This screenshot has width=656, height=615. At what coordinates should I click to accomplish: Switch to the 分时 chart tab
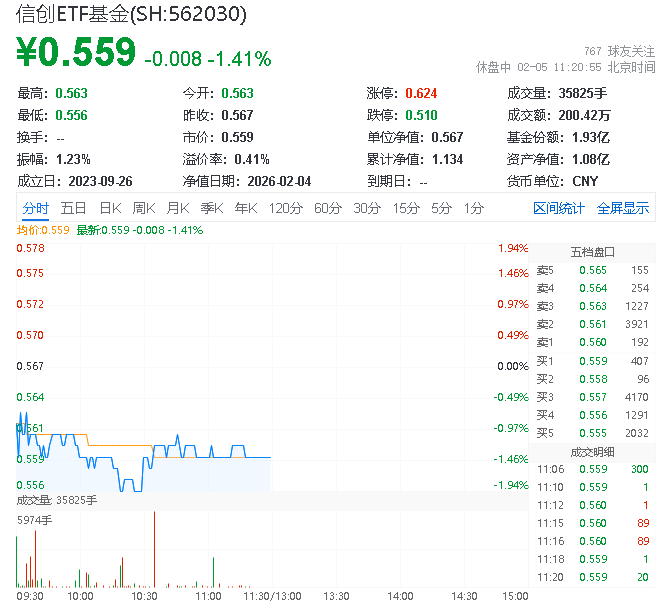(x=35, y=208)
